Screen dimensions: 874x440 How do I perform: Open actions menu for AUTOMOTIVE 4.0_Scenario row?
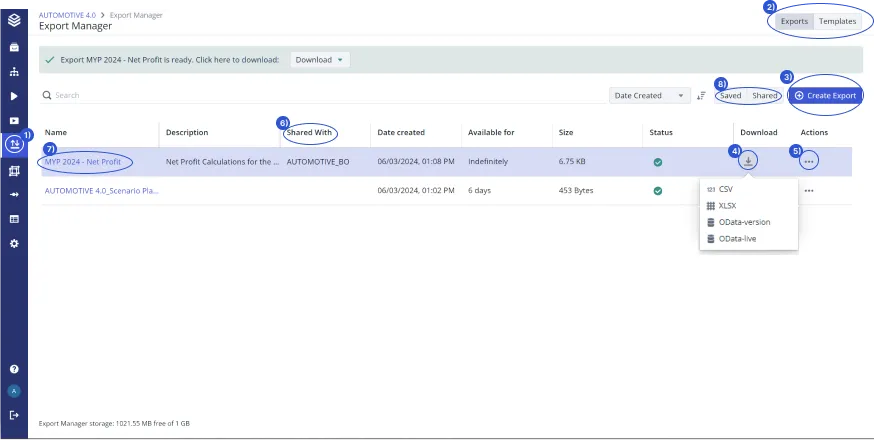coord(809,191)
